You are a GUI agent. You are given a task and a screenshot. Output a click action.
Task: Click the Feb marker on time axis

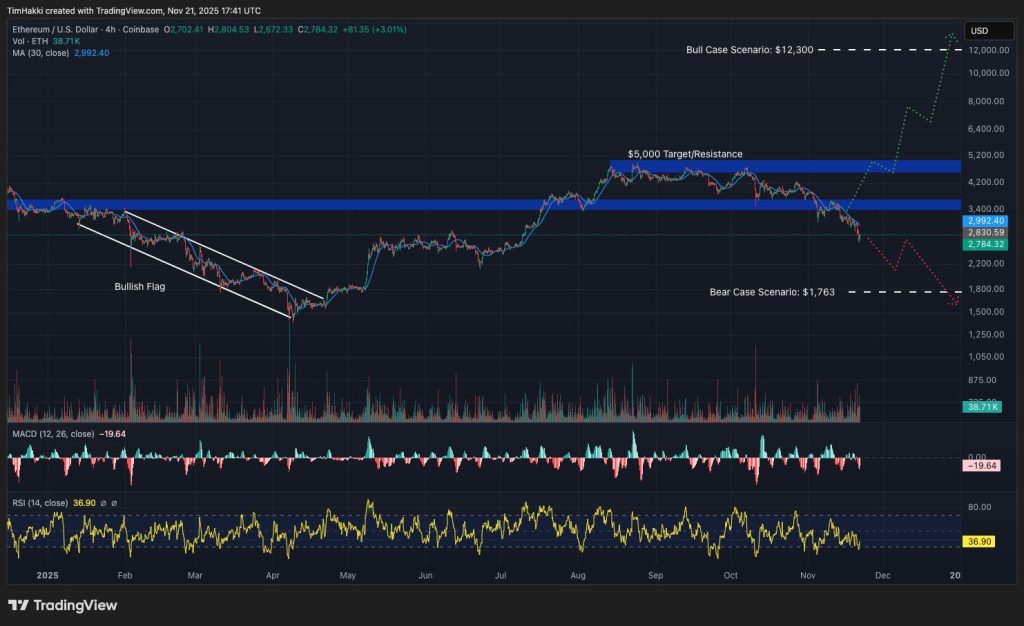(125, 576)
